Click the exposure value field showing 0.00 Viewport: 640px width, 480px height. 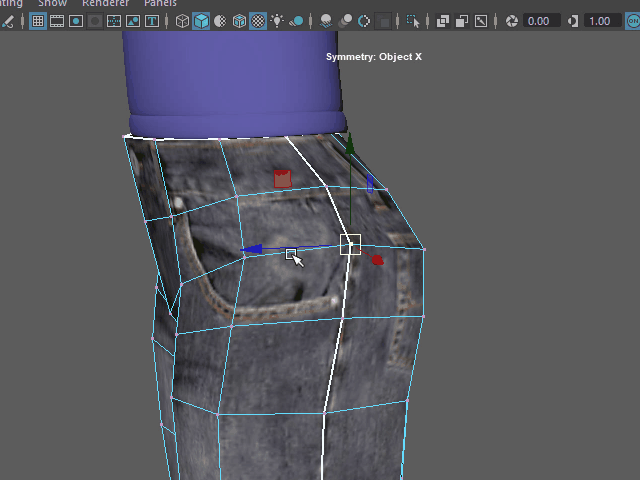click(x=542, y=21)
